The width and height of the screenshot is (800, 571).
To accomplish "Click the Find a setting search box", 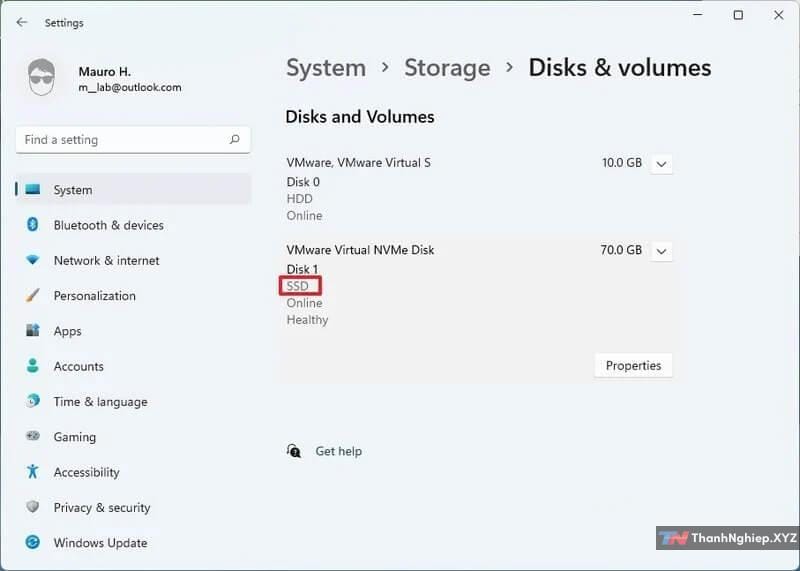I will click(x=133, y=139).
